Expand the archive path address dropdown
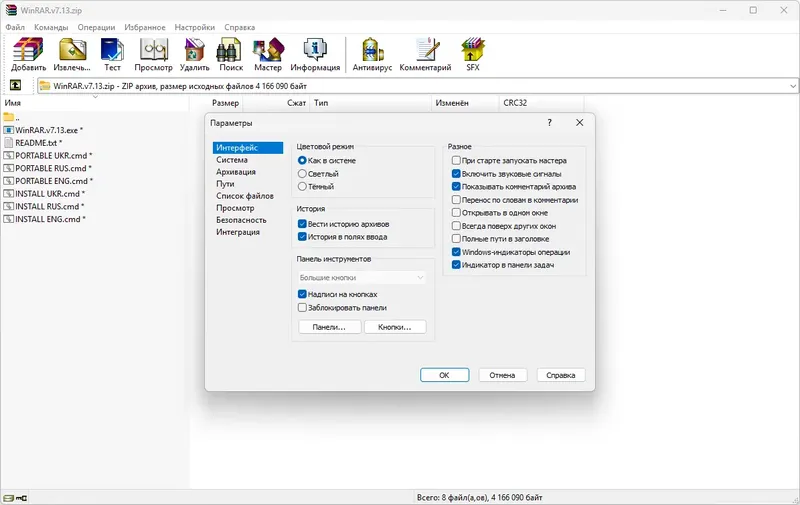Screen dimensions: 800x505 [793, 86]
